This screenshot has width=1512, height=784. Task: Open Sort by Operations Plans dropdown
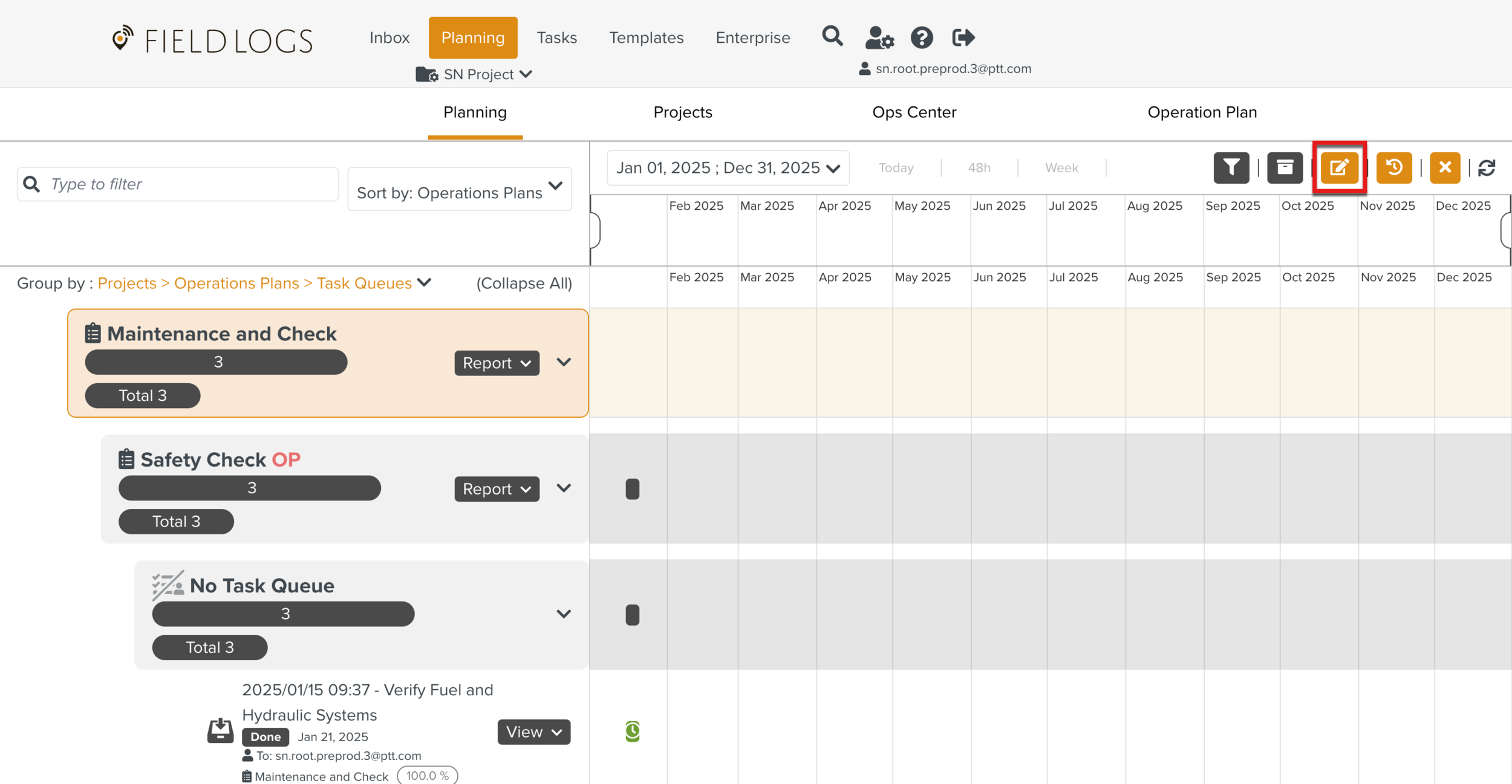pyautogui.click(x=460, y=189)
